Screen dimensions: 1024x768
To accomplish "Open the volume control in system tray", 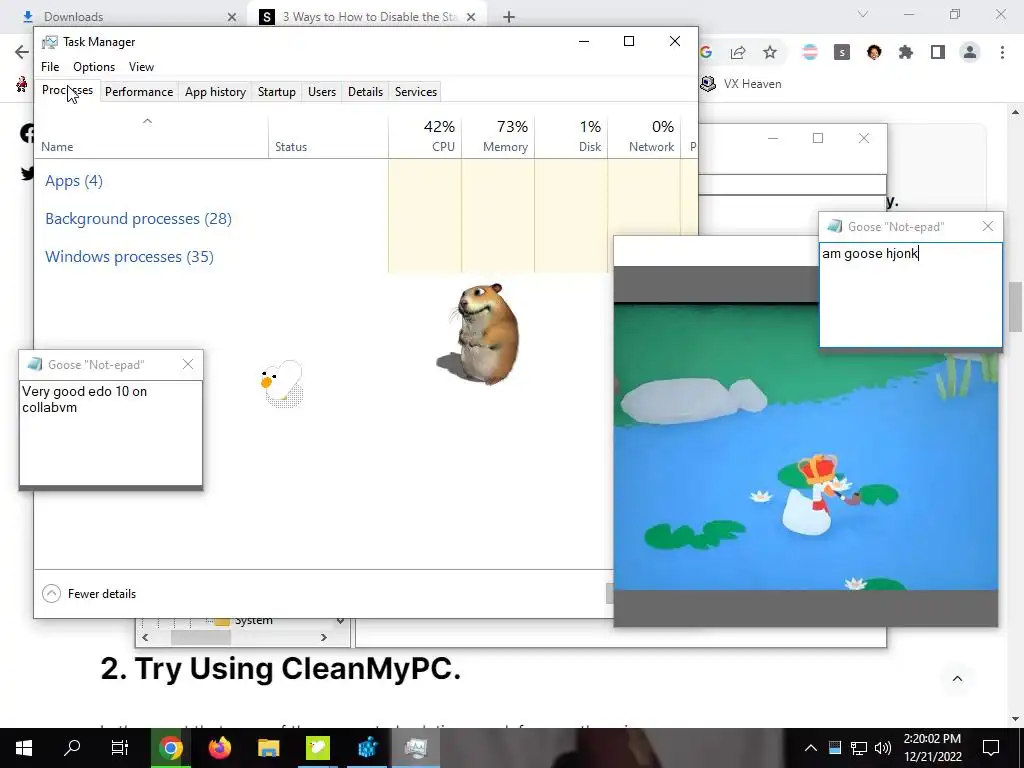I will (x=883, y=748).
